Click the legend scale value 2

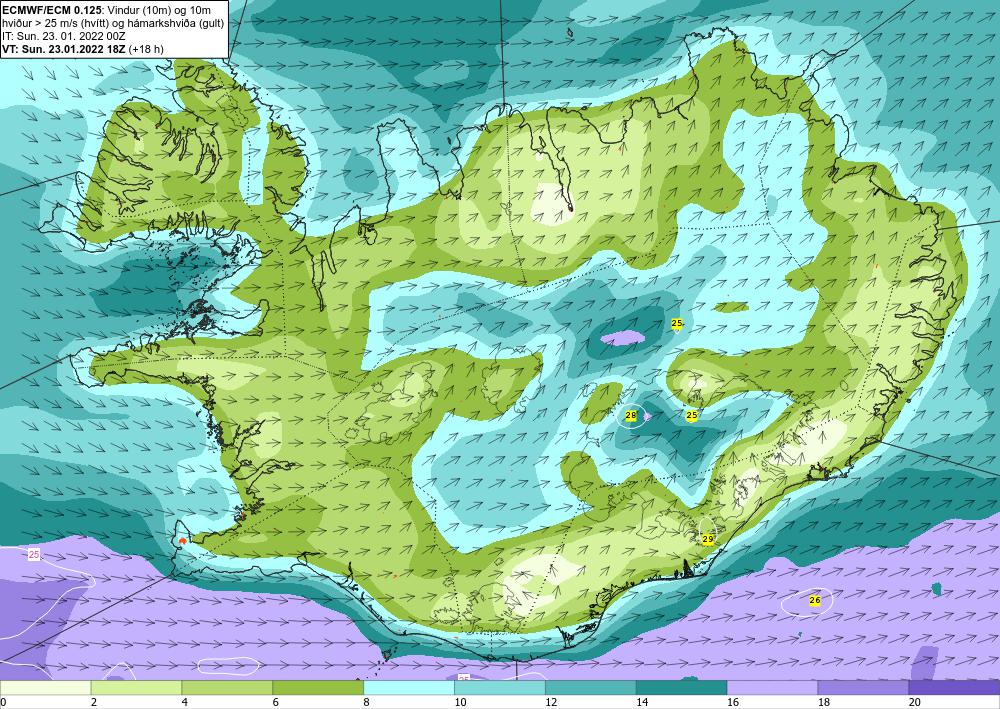[x=94, y=703]
